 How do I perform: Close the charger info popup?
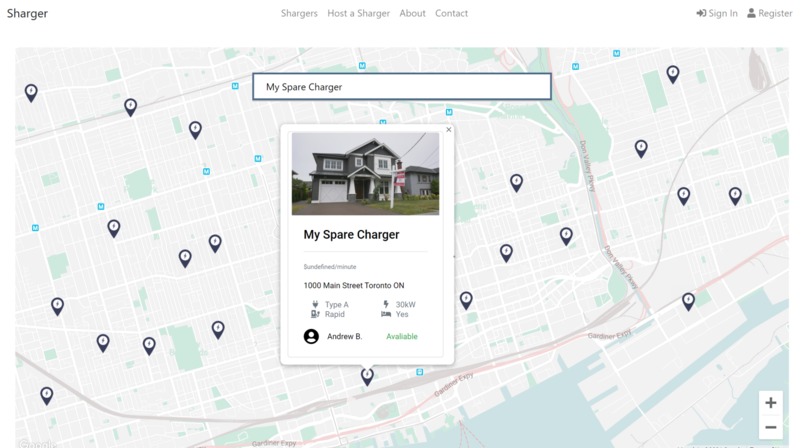click(x=449, y=129)
